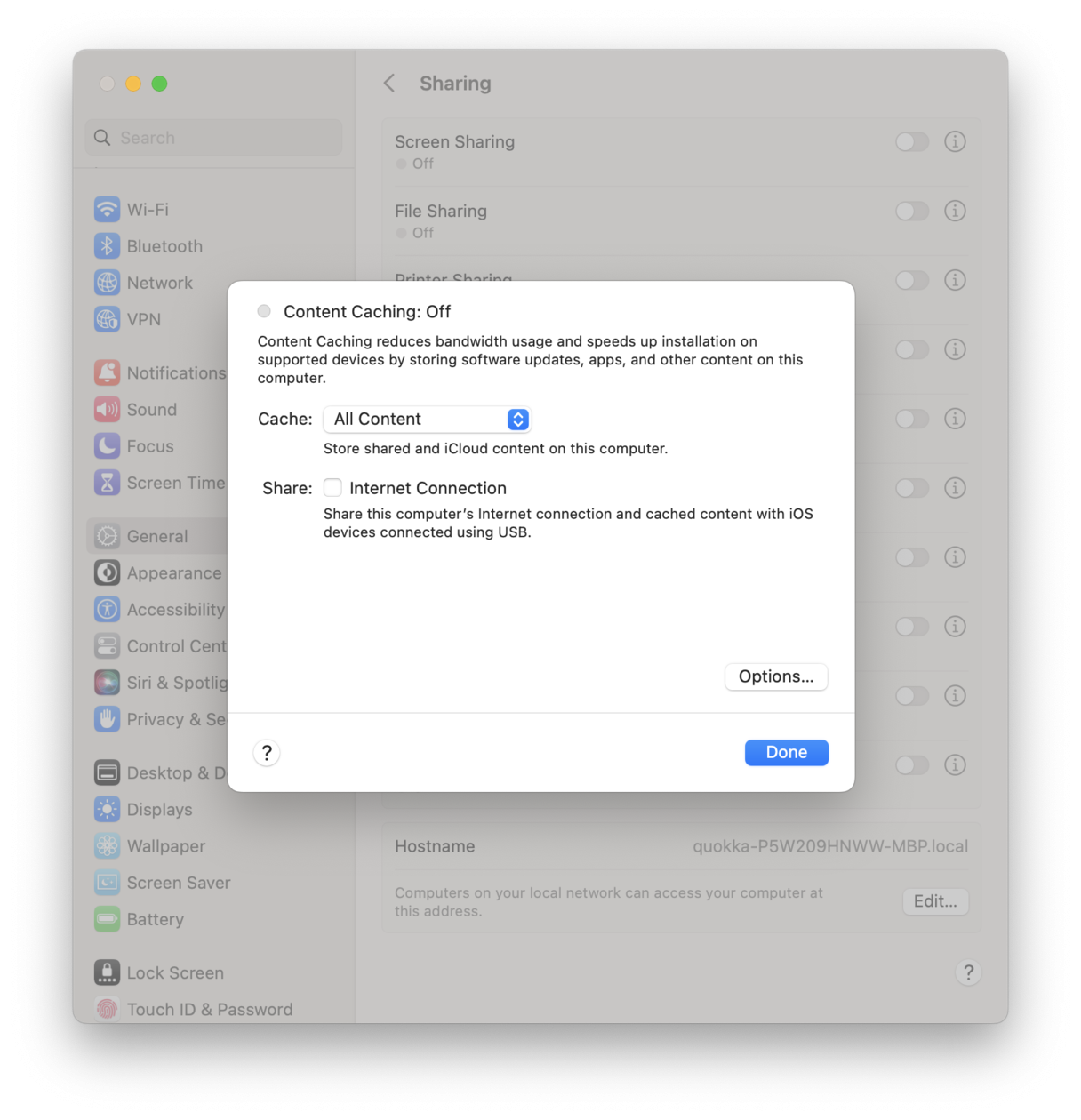Select the Sound speaker icon

click(x=107, y=410)
